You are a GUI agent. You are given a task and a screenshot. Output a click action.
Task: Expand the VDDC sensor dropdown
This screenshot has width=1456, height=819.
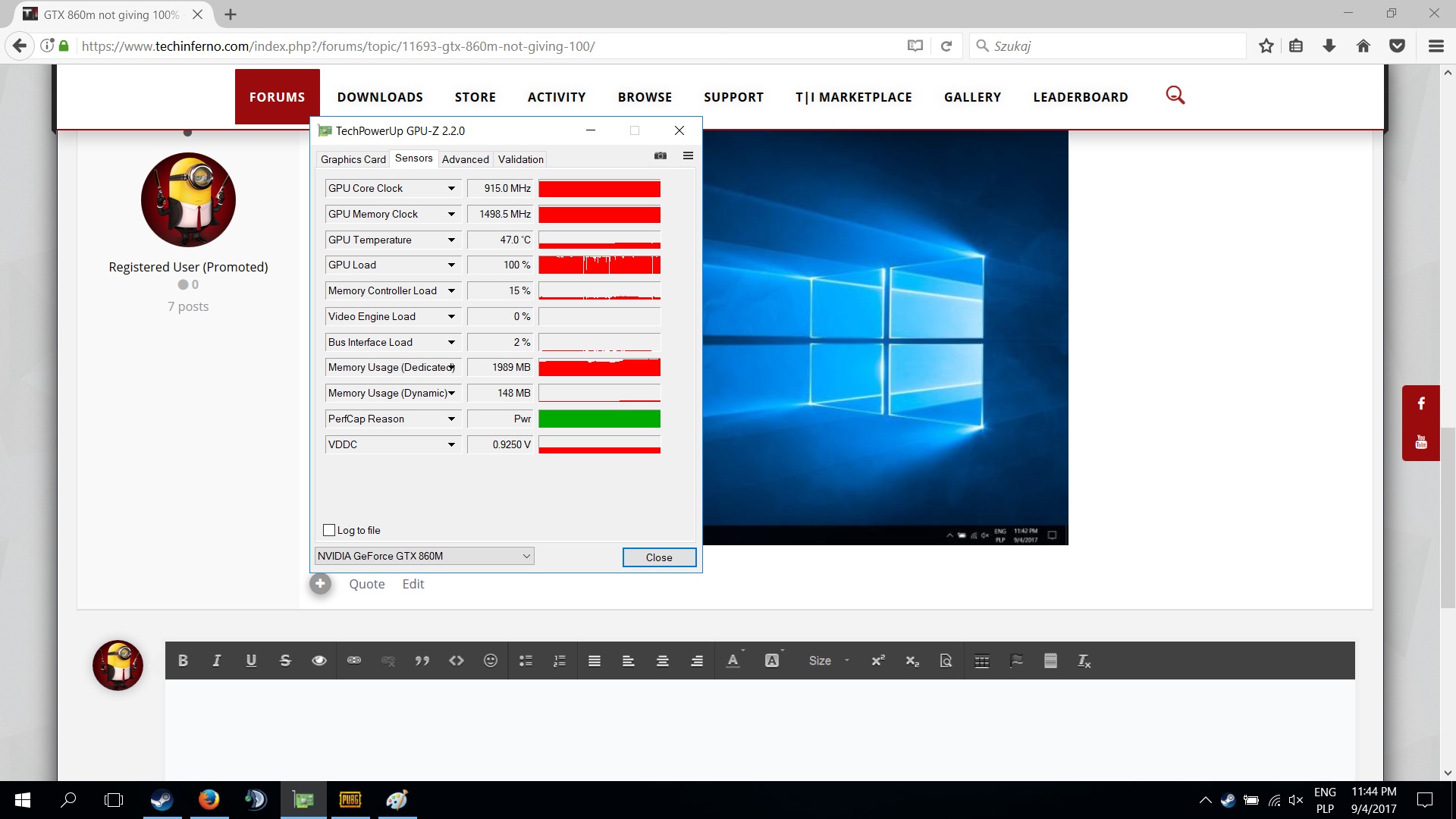click(x=451, y=444)
